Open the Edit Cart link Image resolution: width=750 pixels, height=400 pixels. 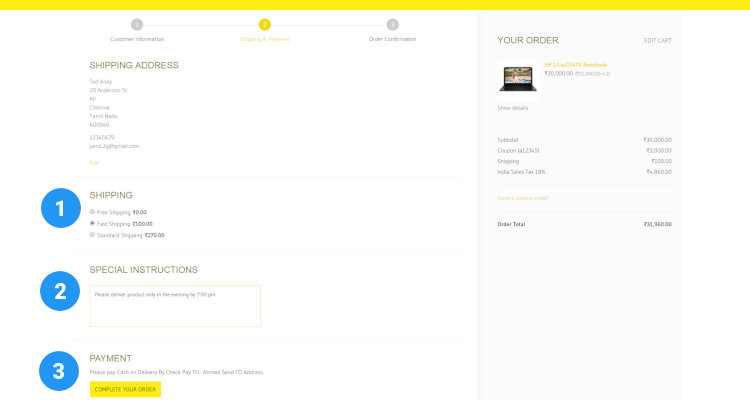pyautogui.click(x=657, y=40)
